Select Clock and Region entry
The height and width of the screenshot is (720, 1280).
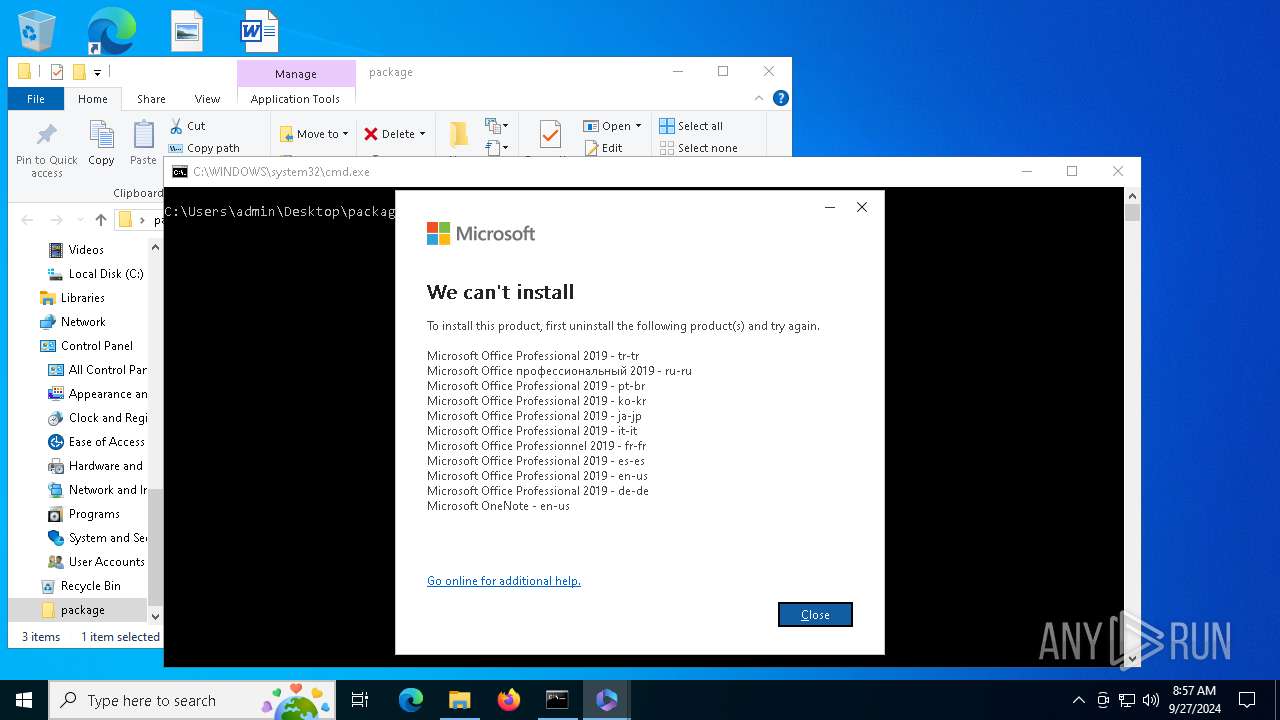pyautogui.click(x=98, y=418)
